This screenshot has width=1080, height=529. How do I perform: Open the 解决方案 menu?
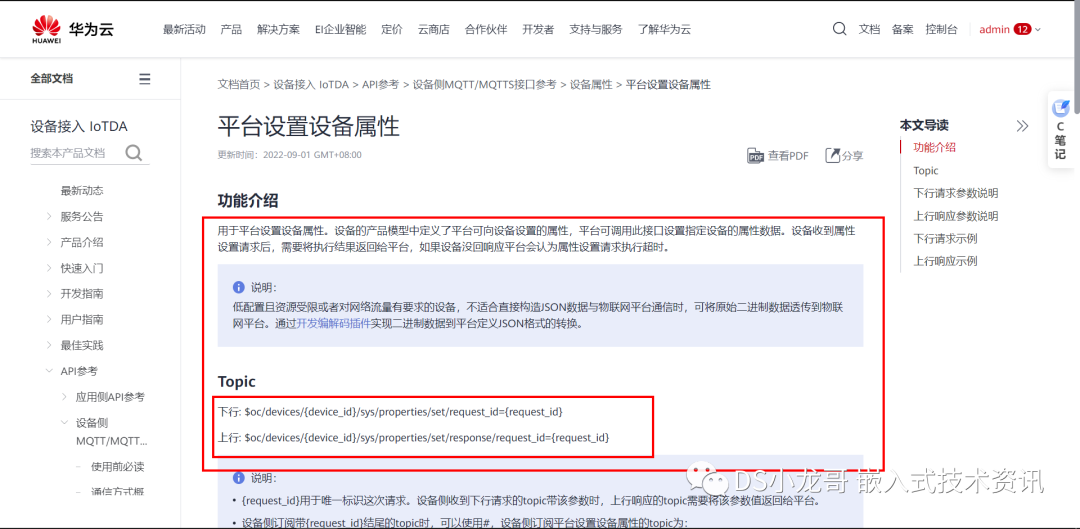click(x=278, y=30)
